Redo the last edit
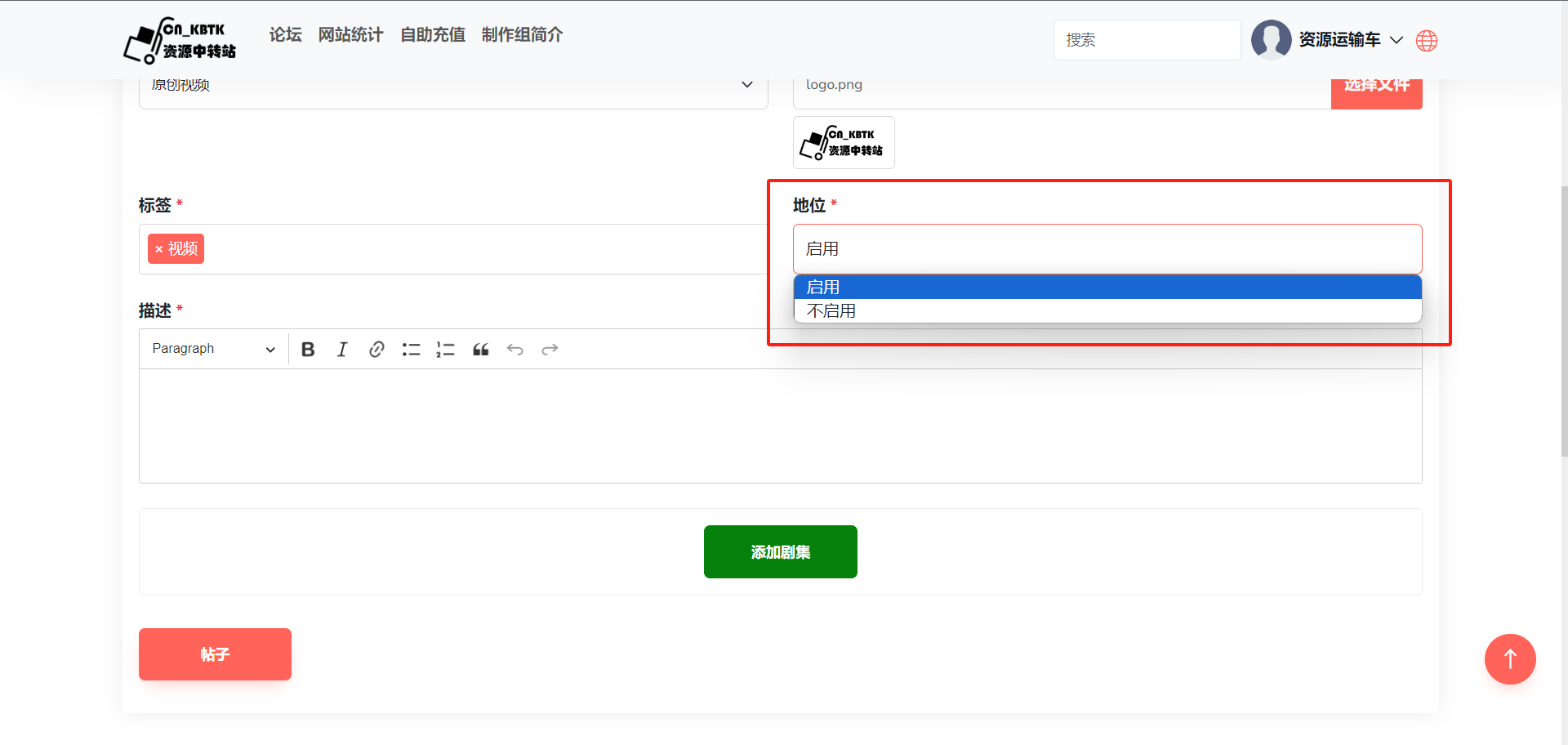 click(550, 350)
